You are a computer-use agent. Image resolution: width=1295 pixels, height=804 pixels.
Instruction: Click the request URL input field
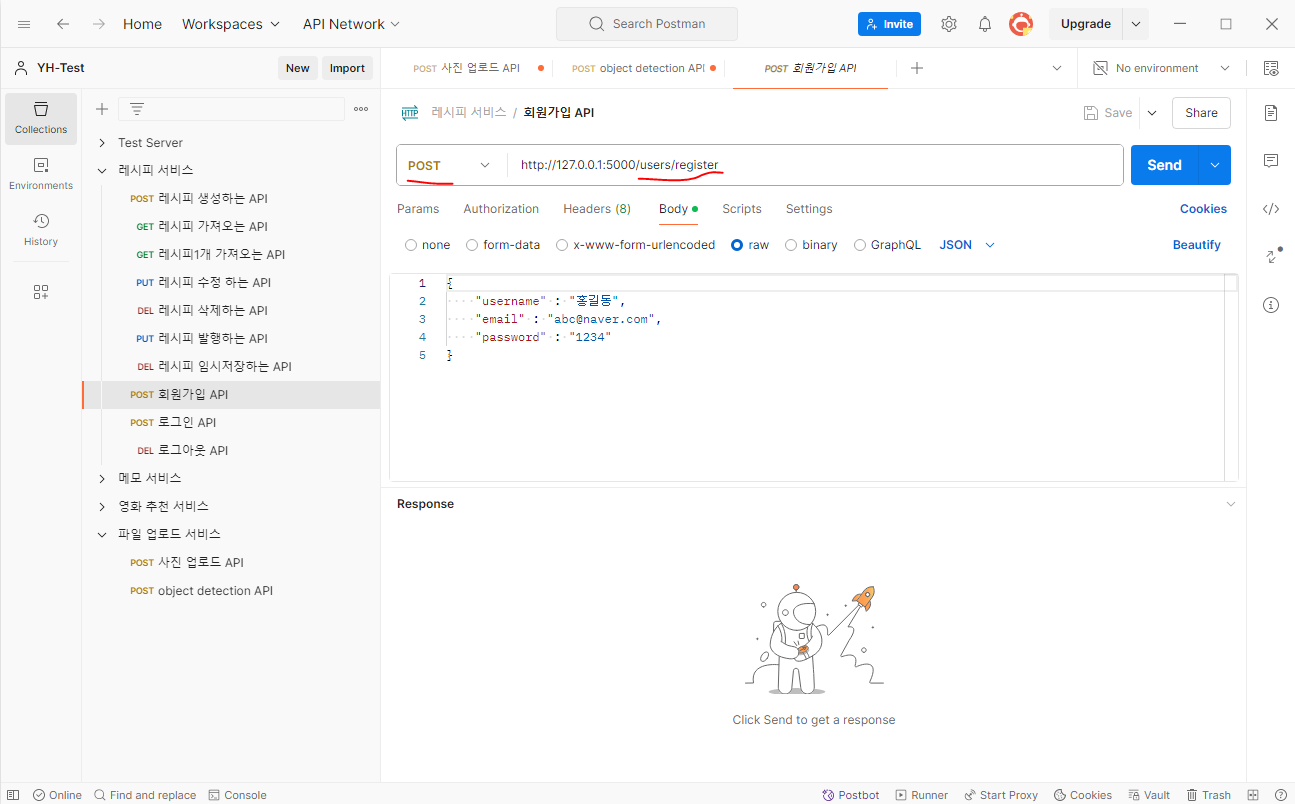tap(815, 165)
